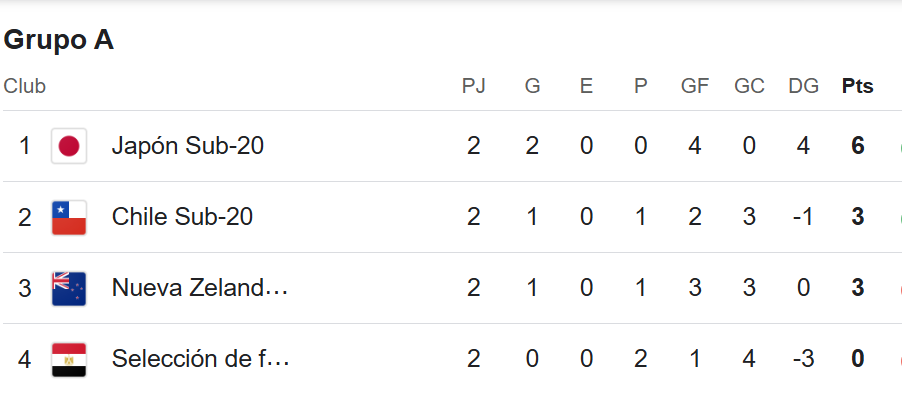Click the GF column header
The image size is (902, 408).
[x=695, y=86]
